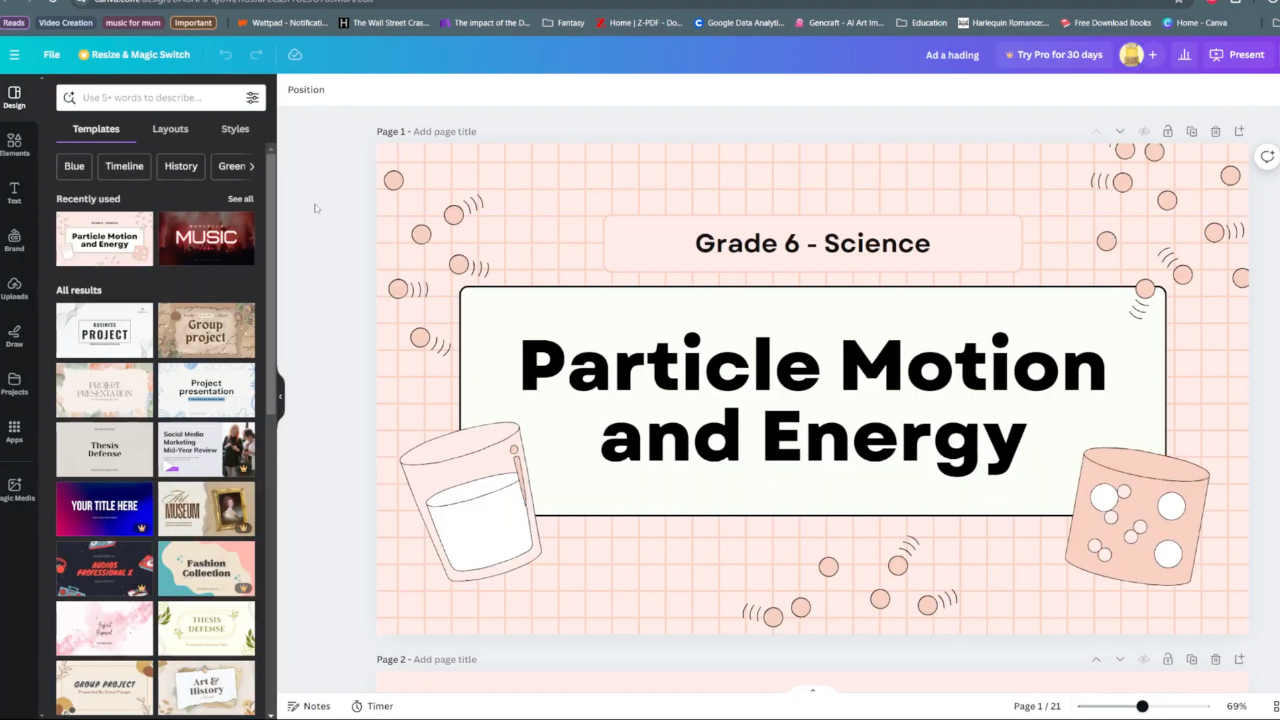Switch to Templates tab
This screenshot has width=1280, height=720.
96,129
